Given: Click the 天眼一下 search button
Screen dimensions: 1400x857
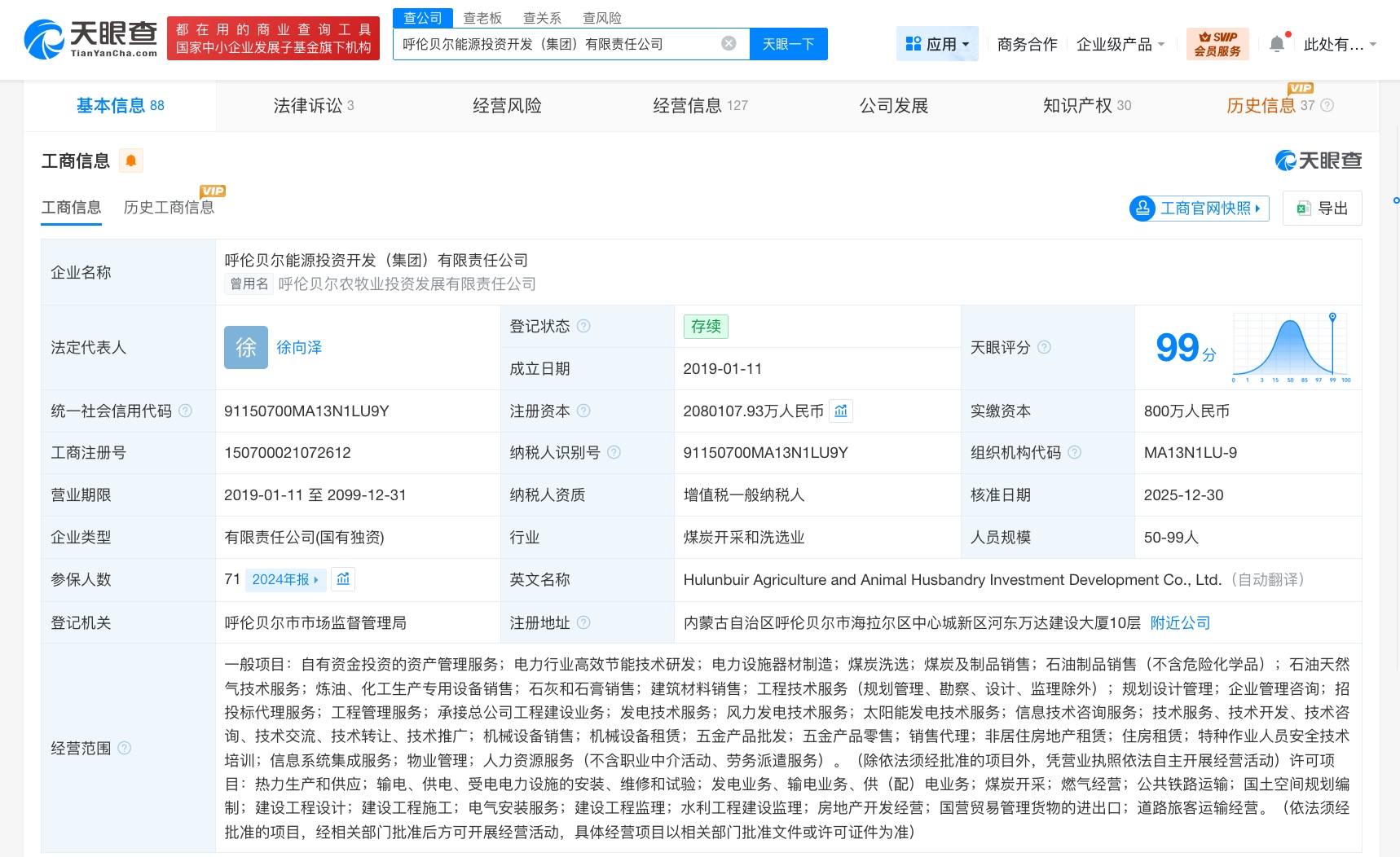Looking at the screenshot, I should pyautogui.click(x=788, y=44).
